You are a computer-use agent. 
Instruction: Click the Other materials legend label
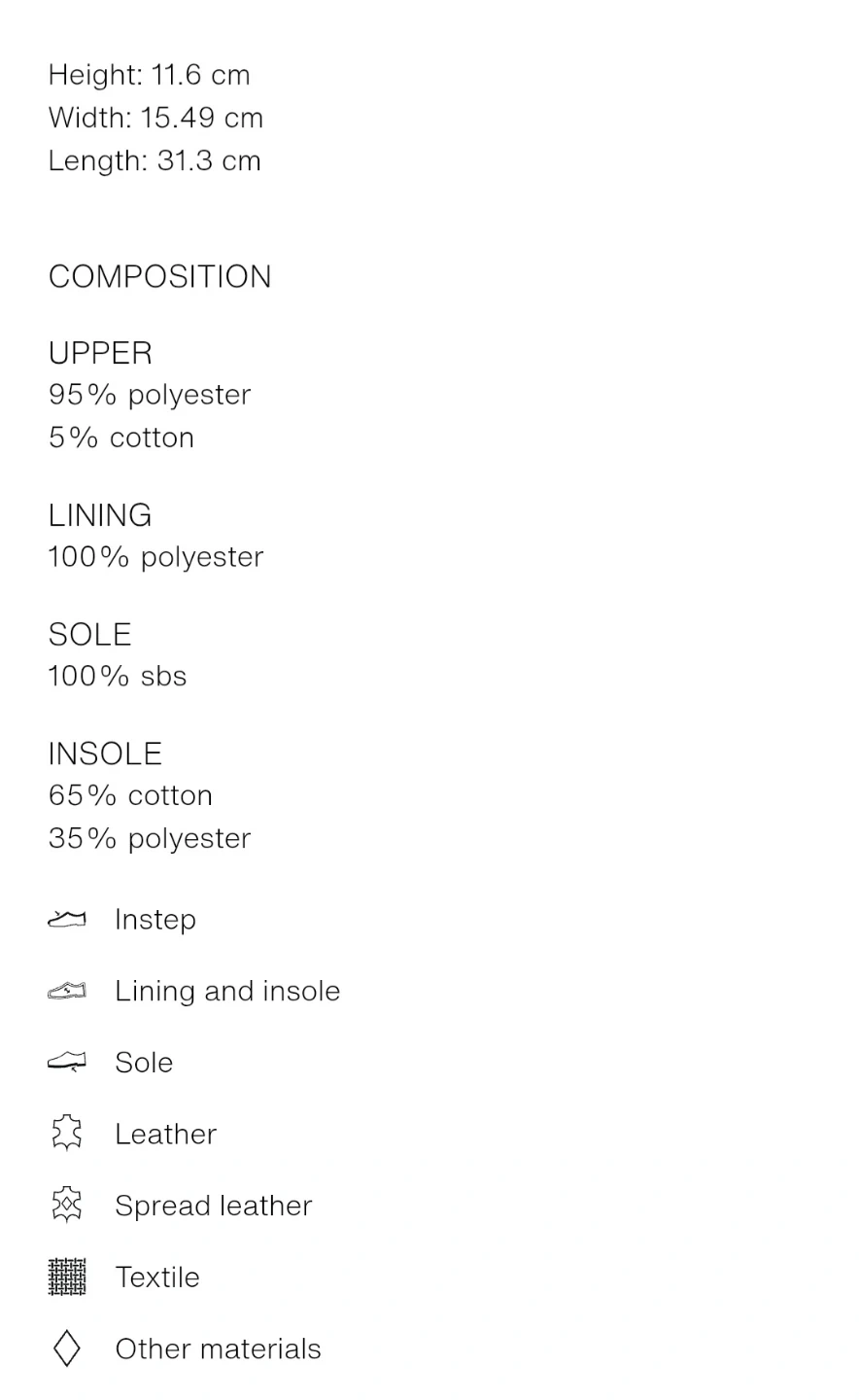[218, 1348]
